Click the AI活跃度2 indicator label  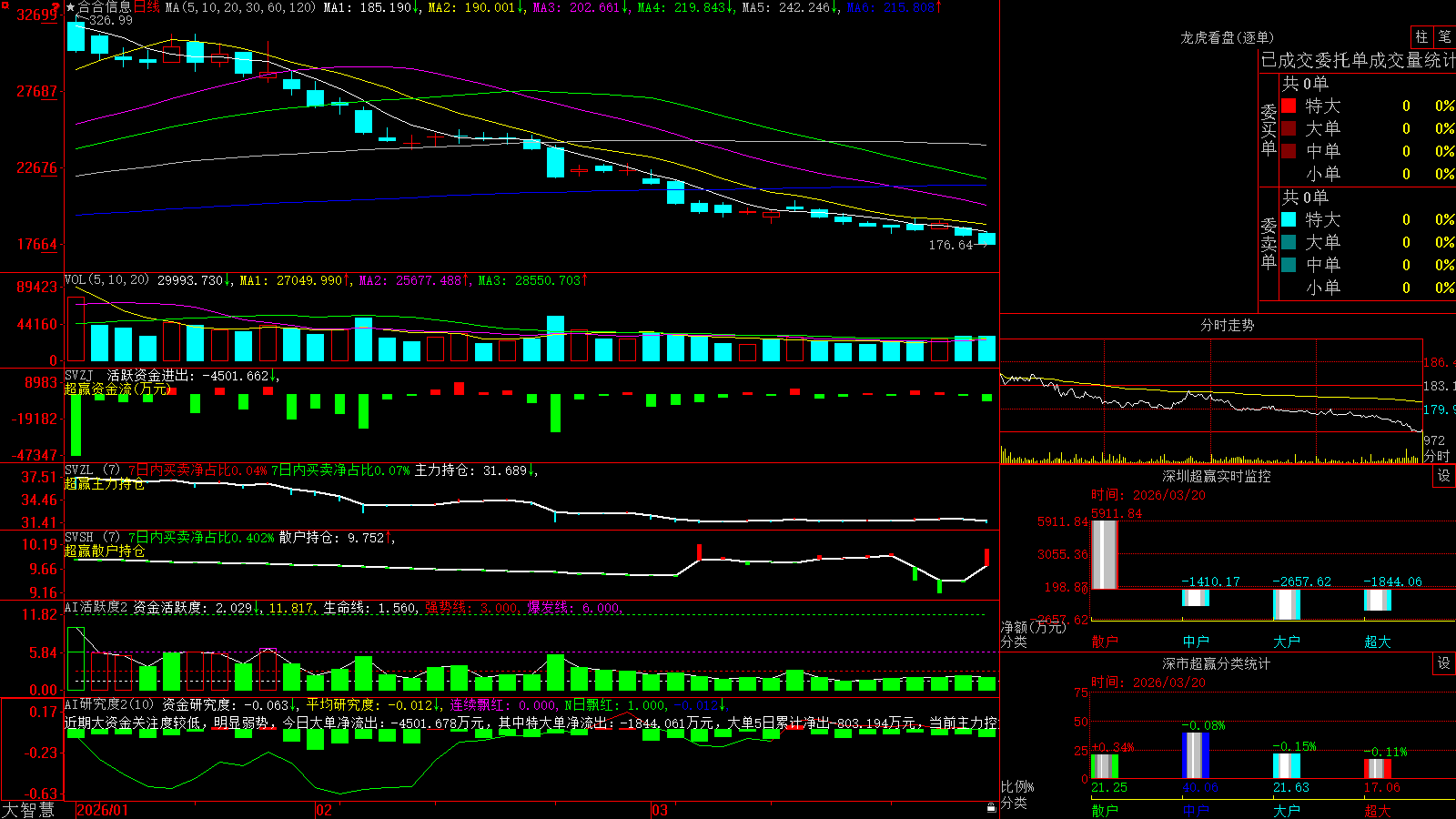coord(96,608)
